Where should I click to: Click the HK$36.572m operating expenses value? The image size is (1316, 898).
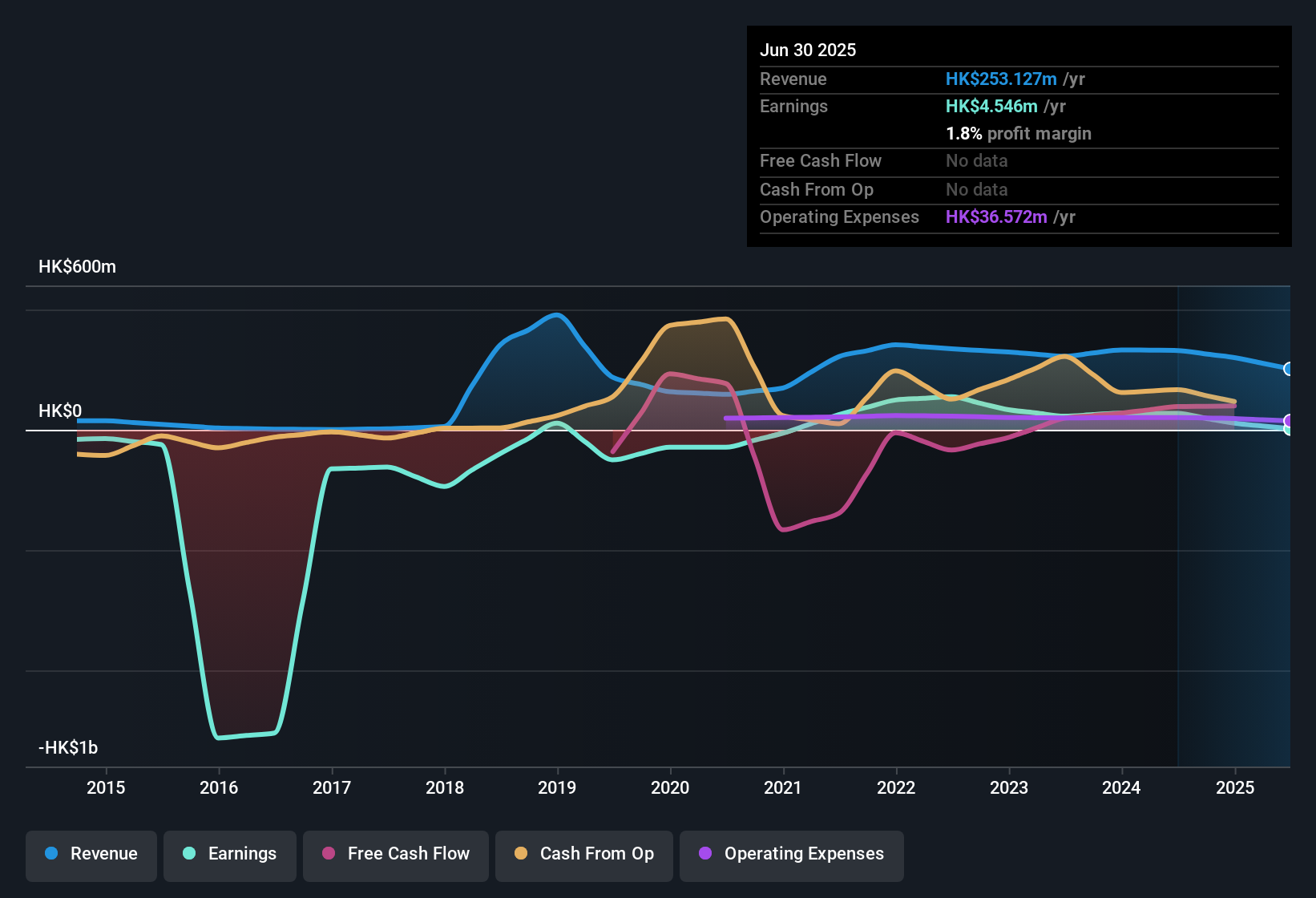(996, 216)
